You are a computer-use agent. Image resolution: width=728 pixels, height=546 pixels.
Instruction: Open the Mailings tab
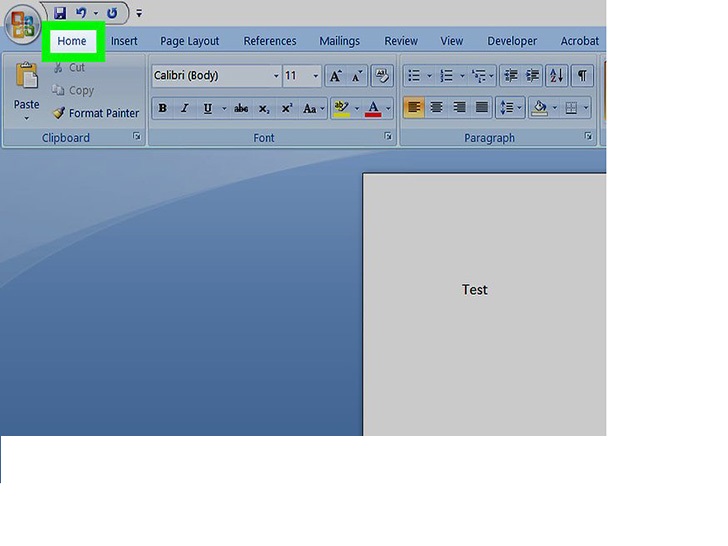coord(339,41)
